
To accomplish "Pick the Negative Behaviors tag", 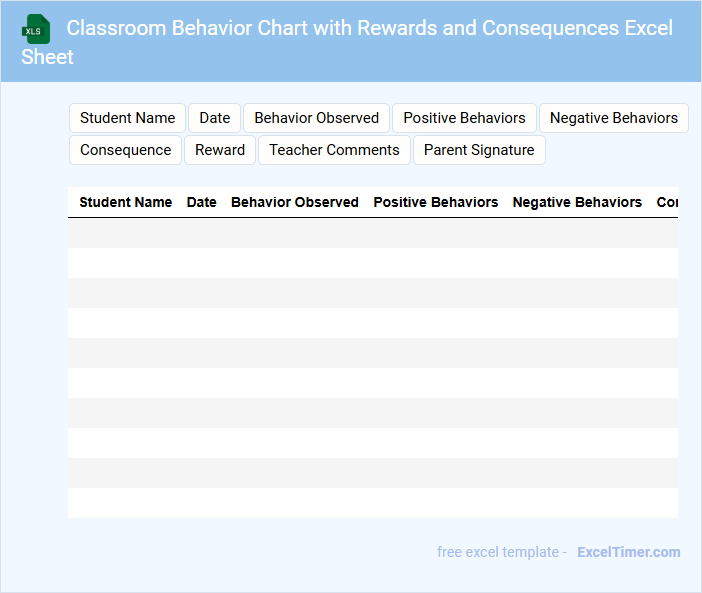I will pyautogui.click(x=613, y=118).
